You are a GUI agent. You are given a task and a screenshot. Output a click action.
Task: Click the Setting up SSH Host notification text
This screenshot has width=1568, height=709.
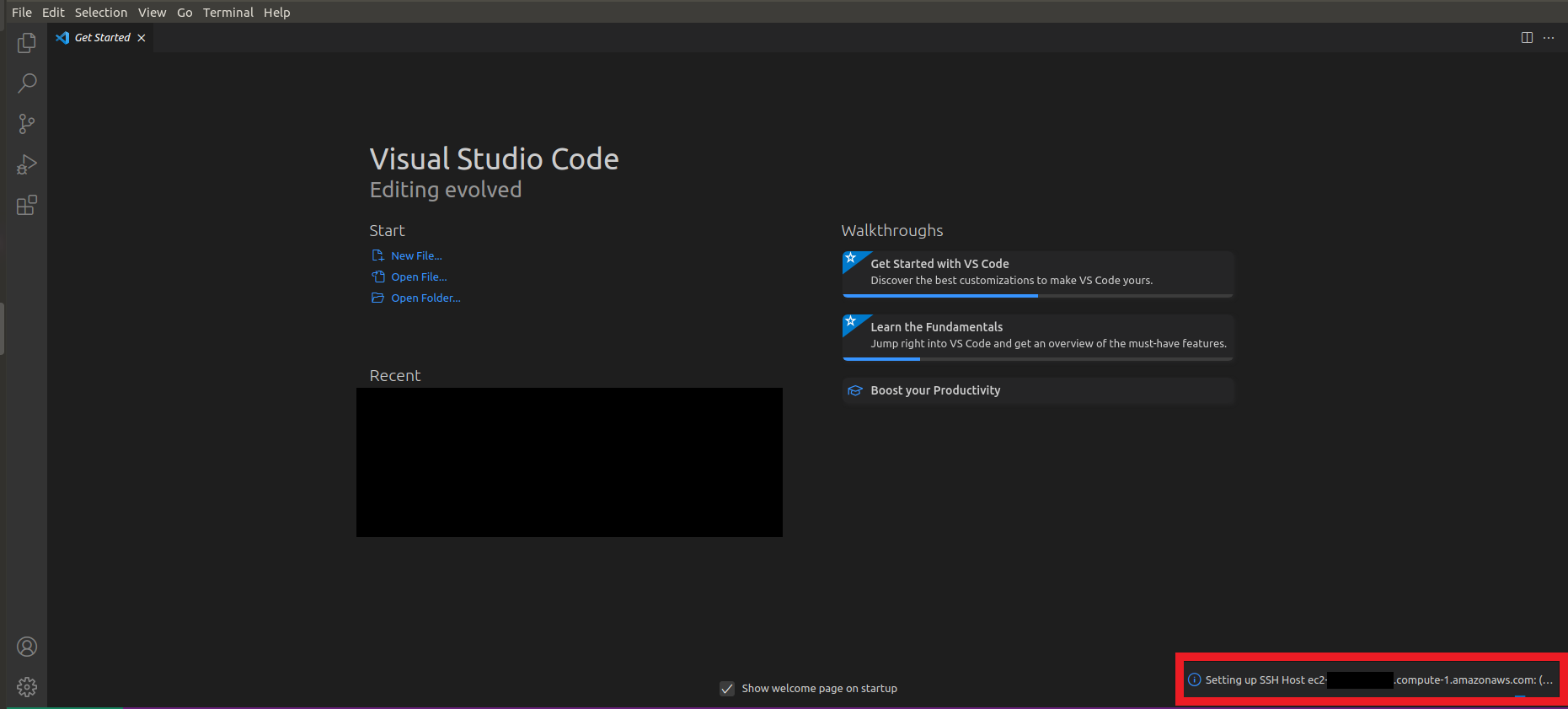1378,679
